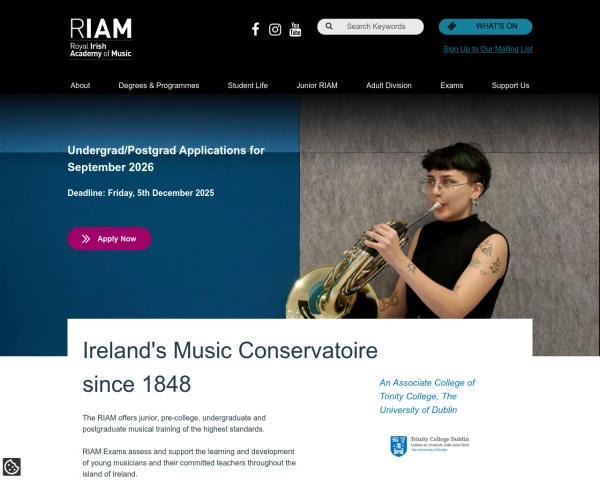The width and height of the screenshot is (600, 480).
Task: Click the magnifying glass search icon
Action: tap(329, 26)
